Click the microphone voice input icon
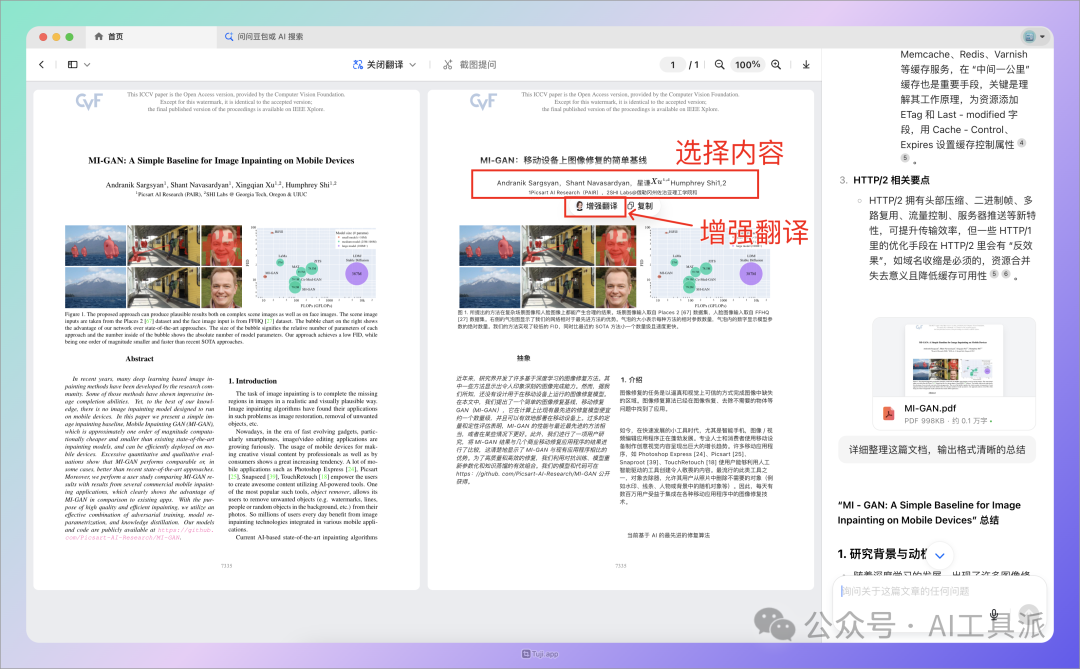Viewport: 1080px width, 669px height. [994, 615]
